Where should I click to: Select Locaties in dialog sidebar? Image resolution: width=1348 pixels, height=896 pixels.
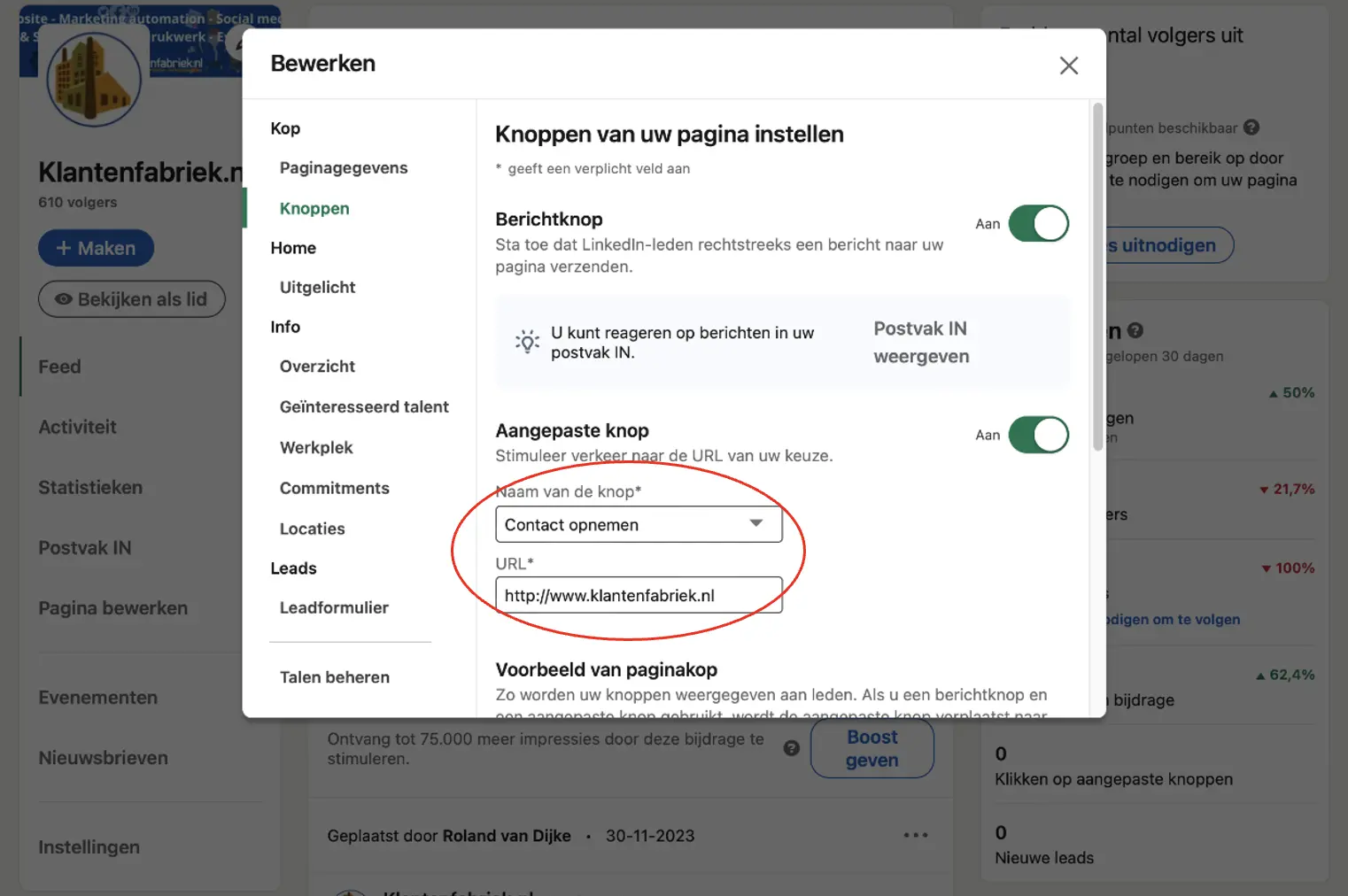[x=312, y=529]
